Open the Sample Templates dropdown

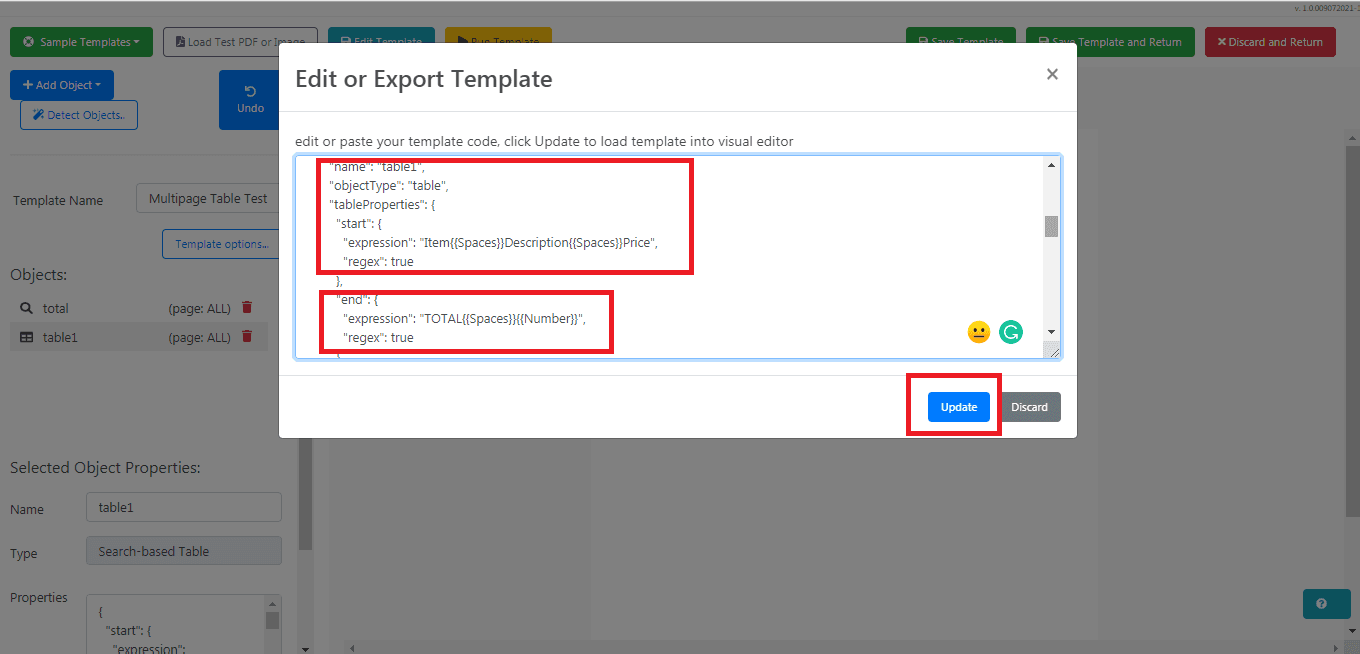click(81, 42)
